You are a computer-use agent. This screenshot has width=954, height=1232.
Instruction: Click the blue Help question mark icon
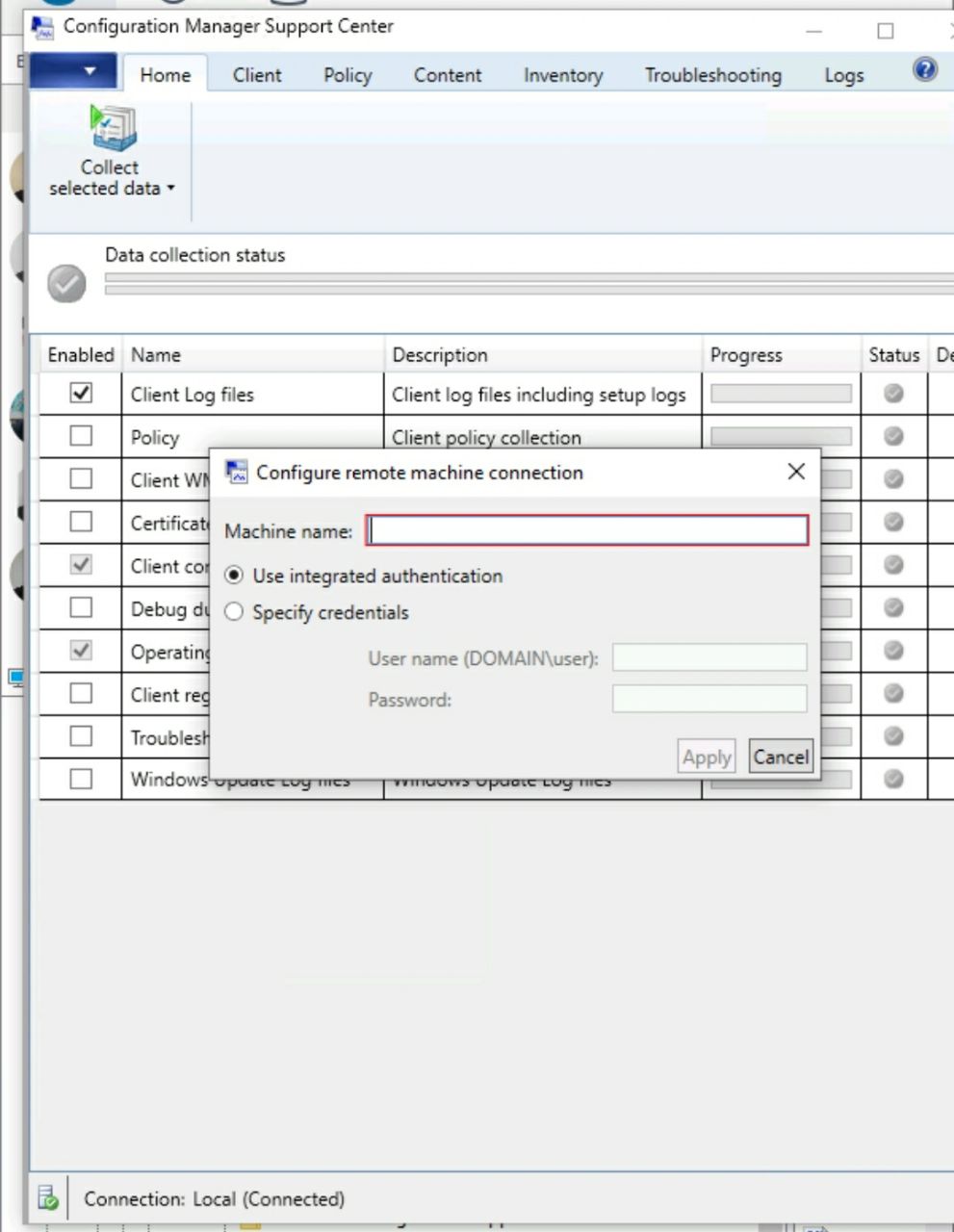(925, 69)
